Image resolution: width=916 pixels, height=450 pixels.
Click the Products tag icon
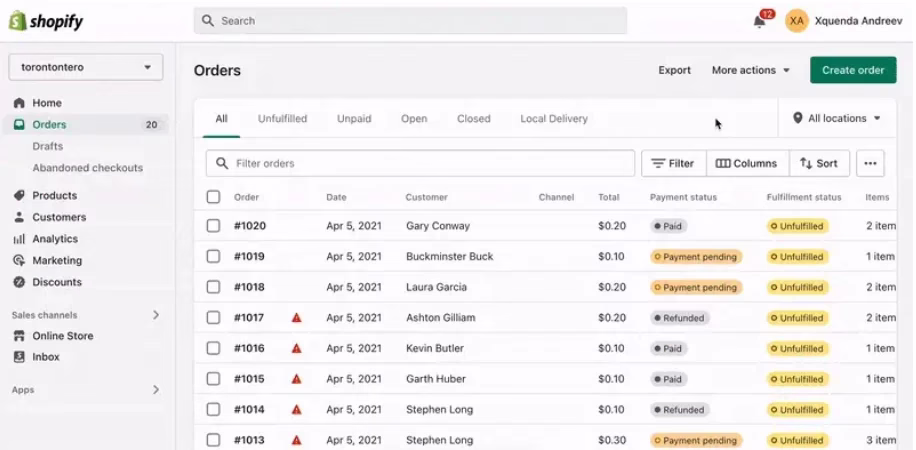point(19,196)
